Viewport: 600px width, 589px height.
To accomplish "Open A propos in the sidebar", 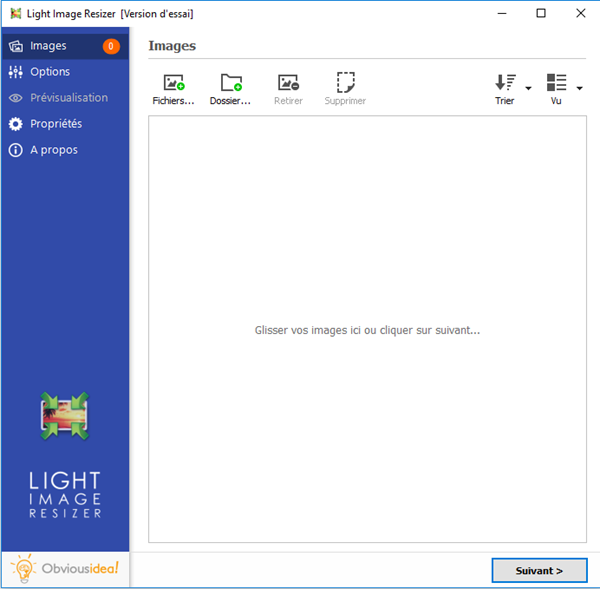I will click(x=65, y=150).
